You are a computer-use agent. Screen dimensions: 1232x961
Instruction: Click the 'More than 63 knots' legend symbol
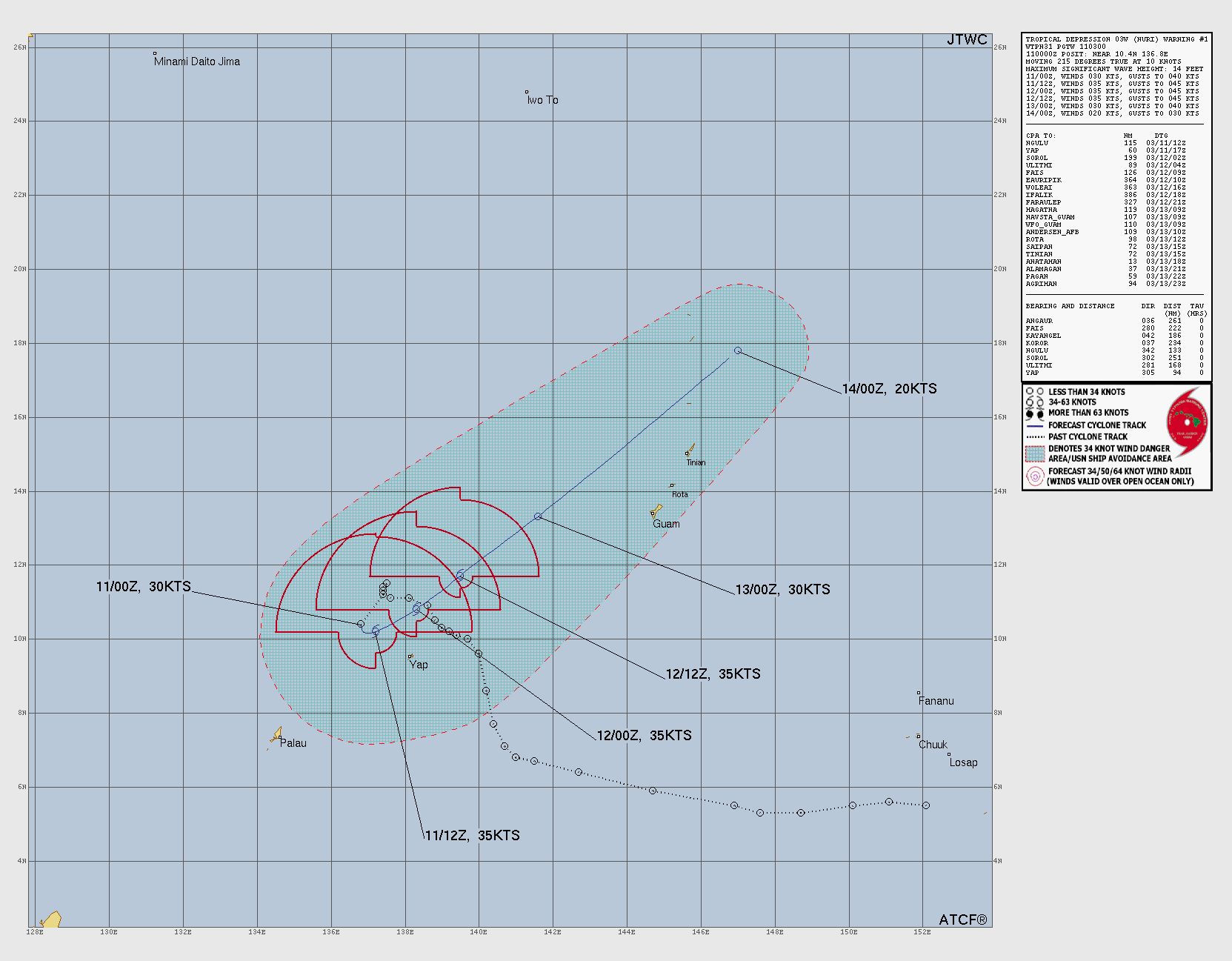pyautogui.click(x=1034, y=413)
